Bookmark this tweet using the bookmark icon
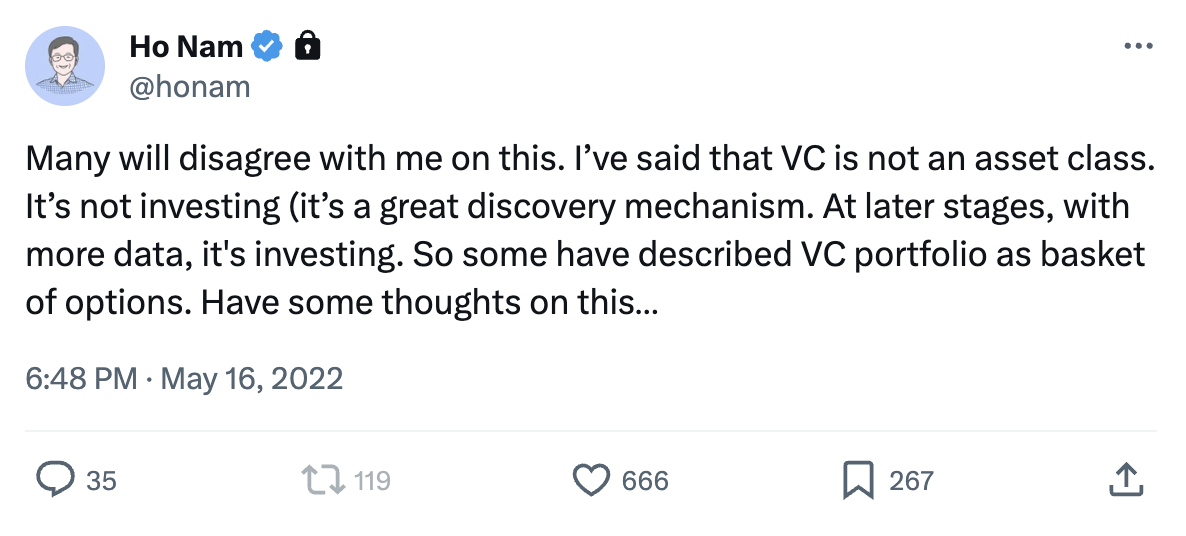 pos(858,481)
